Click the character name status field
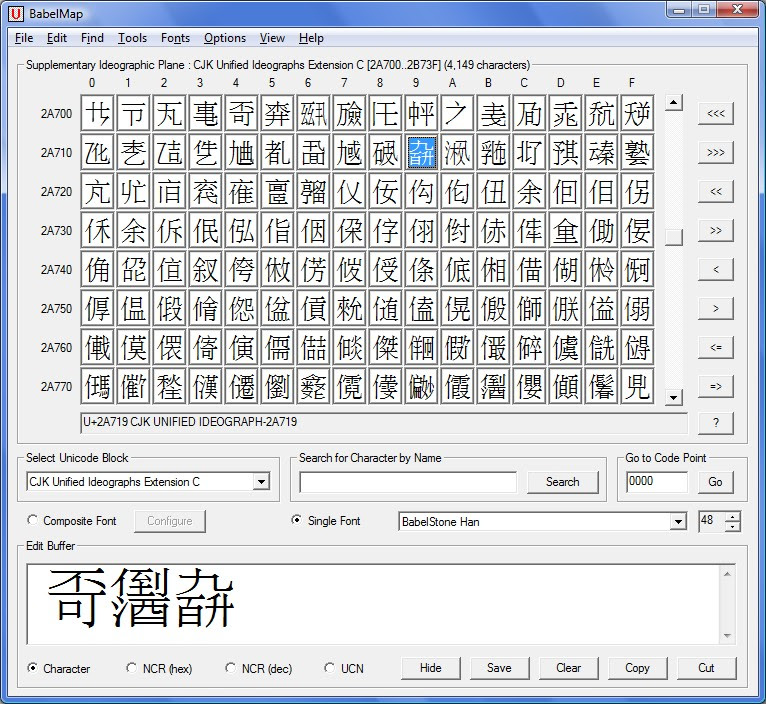Image resolution: width=766 pixels, height=704 pixels. pyautogui.click(x=384, y=423)
